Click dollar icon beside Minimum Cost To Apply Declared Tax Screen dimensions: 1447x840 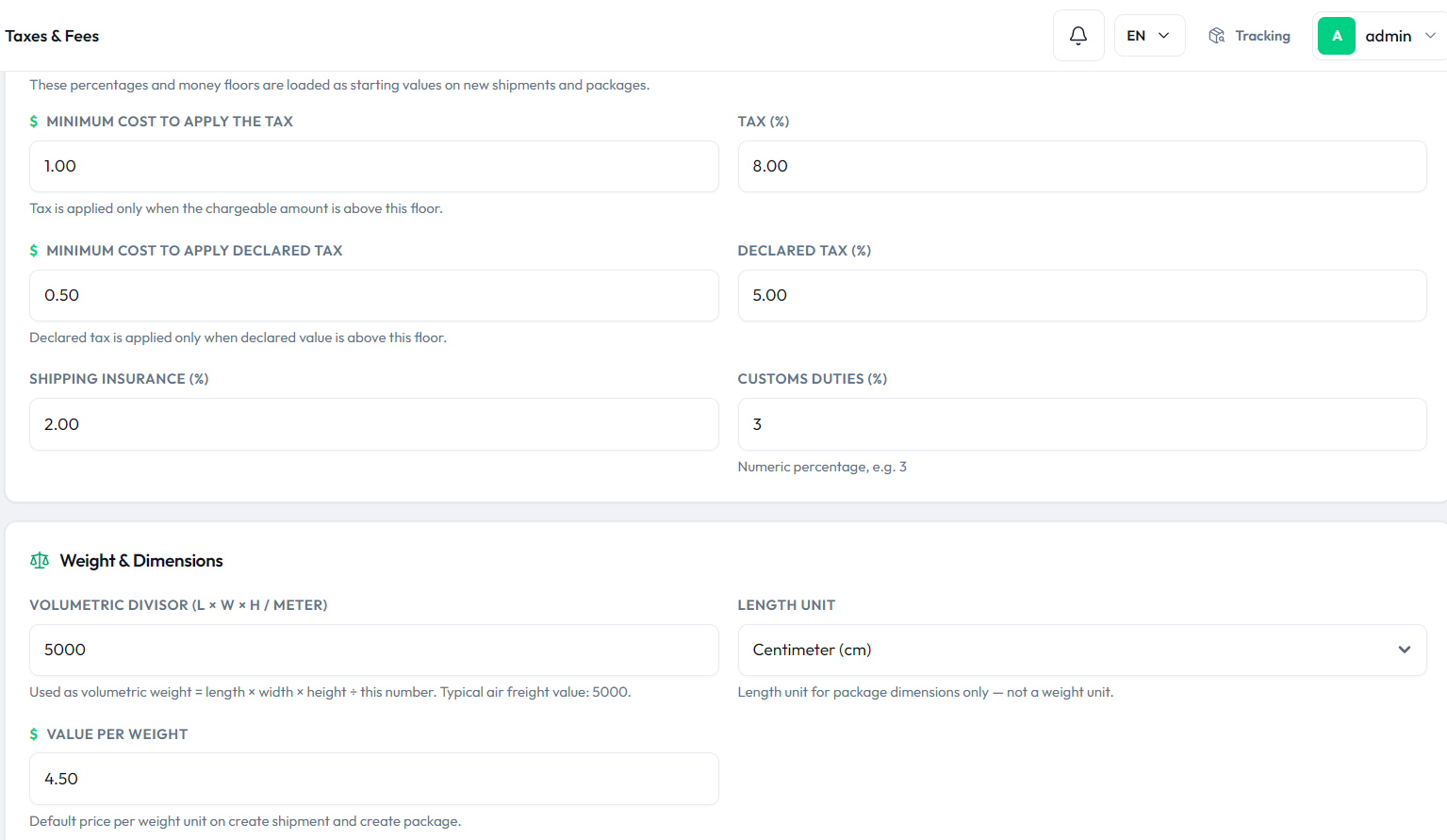coord(34,251)
